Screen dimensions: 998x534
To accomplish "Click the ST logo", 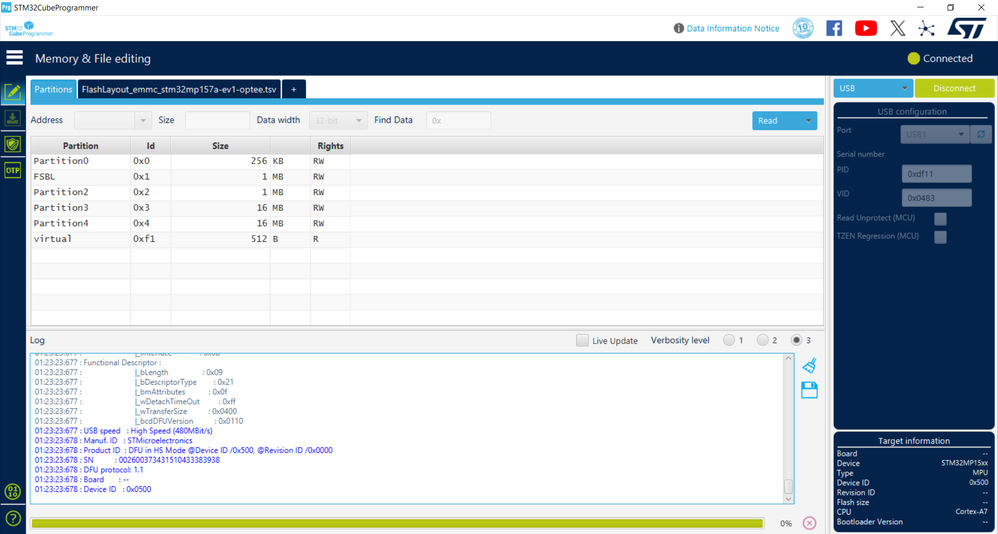I will [967, 28].
